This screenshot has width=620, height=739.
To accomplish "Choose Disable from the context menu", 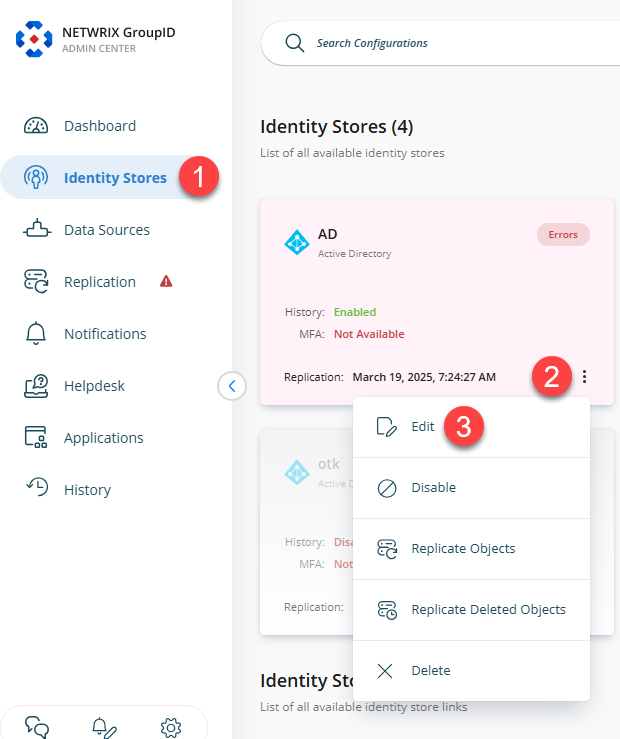I will pyautogui.click(x=471, y=488).
